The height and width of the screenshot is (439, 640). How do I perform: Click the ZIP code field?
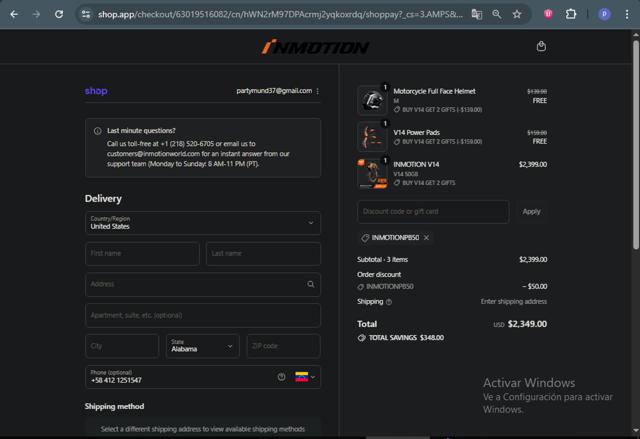point(284,346)
